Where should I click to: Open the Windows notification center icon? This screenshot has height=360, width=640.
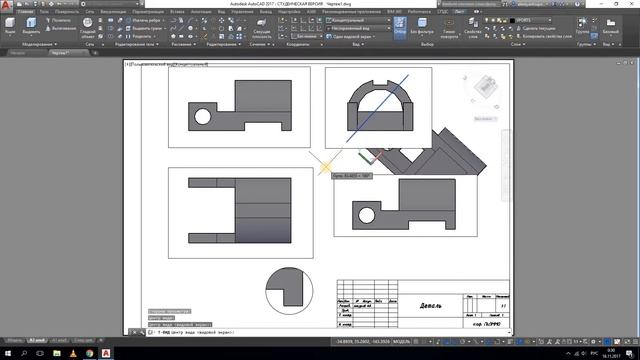point(629,353)
